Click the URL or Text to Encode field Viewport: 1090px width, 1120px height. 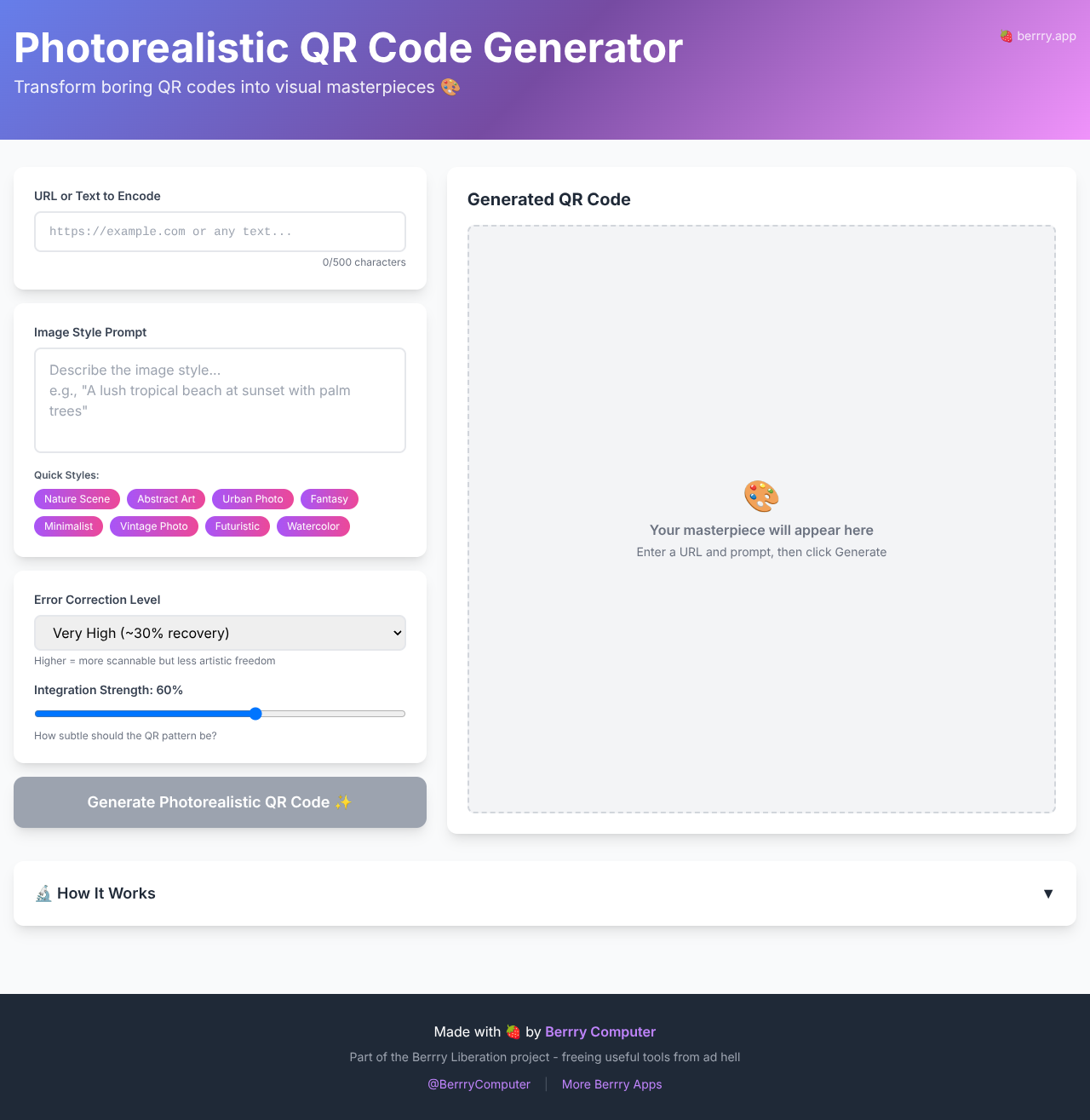[220, 231]
